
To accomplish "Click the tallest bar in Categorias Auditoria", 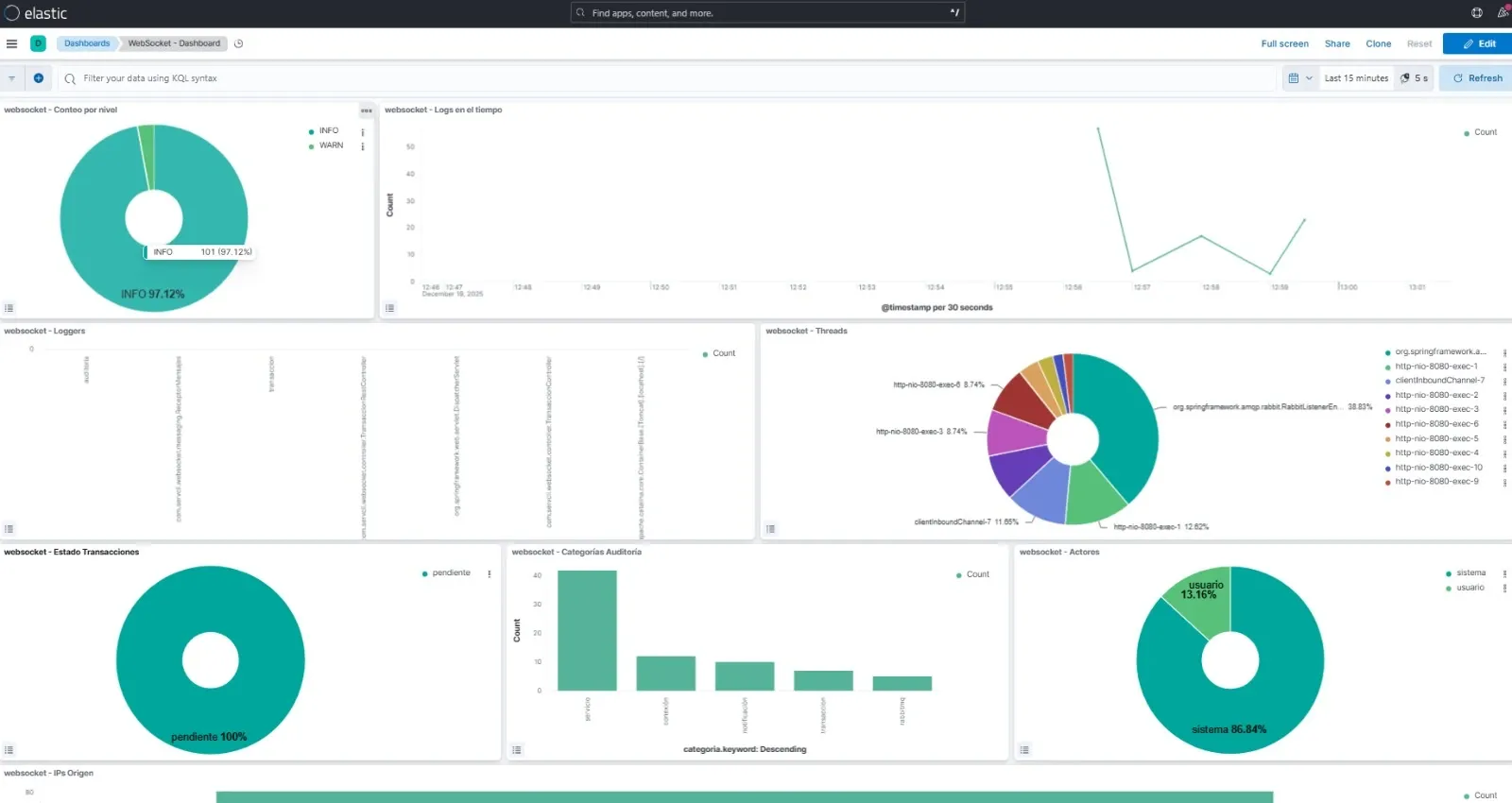I will coord(587,630).
